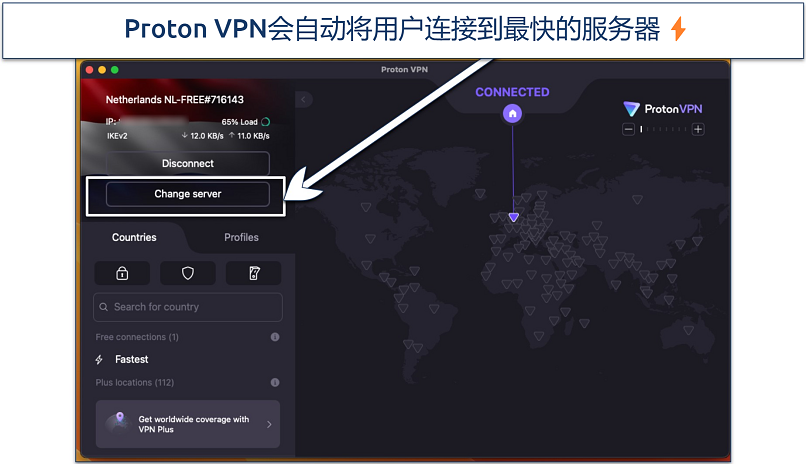The width and height of the screenshot is (806, 464).
Task: Adjust the map zoom slider
Action: (x=663, y=129)
